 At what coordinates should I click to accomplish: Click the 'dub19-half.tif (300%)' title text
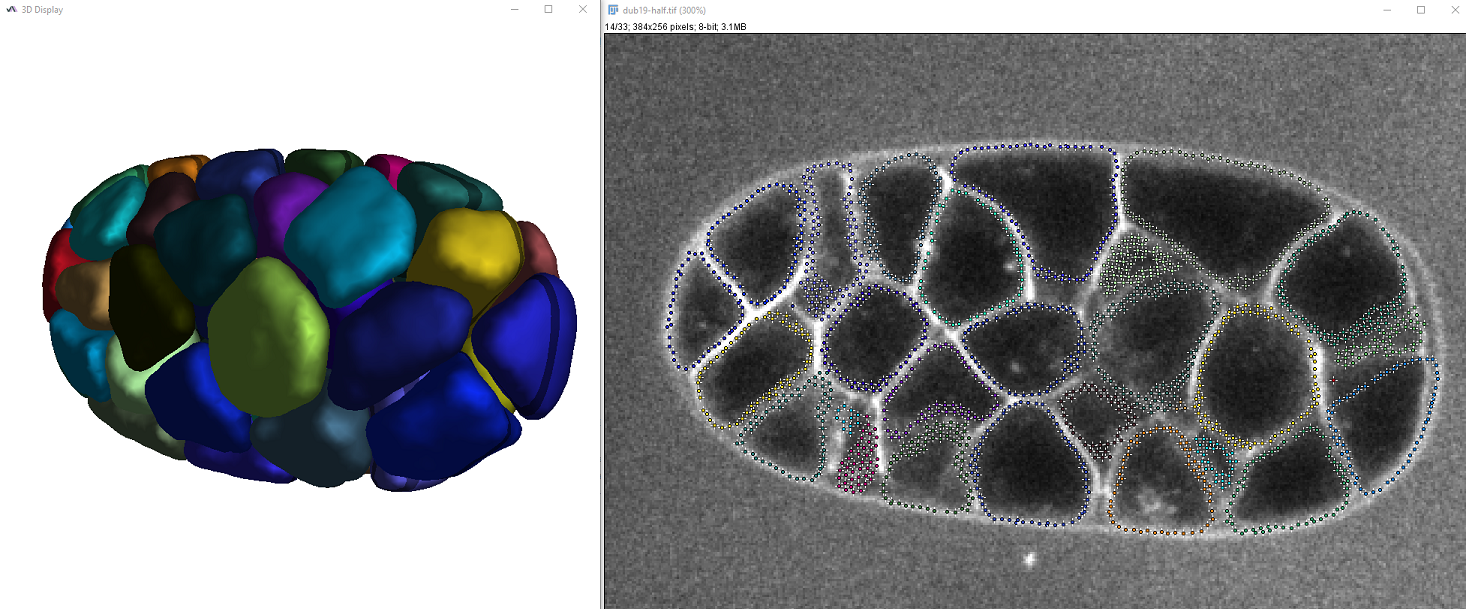click(x=664, y=10)
